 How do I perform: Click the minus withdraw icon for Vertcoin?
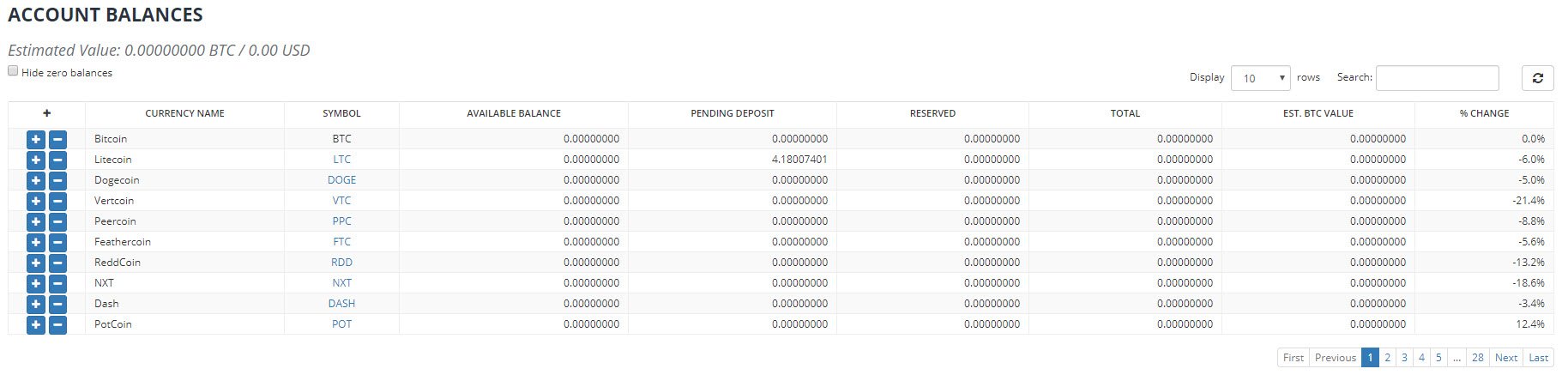coord(57,201)
